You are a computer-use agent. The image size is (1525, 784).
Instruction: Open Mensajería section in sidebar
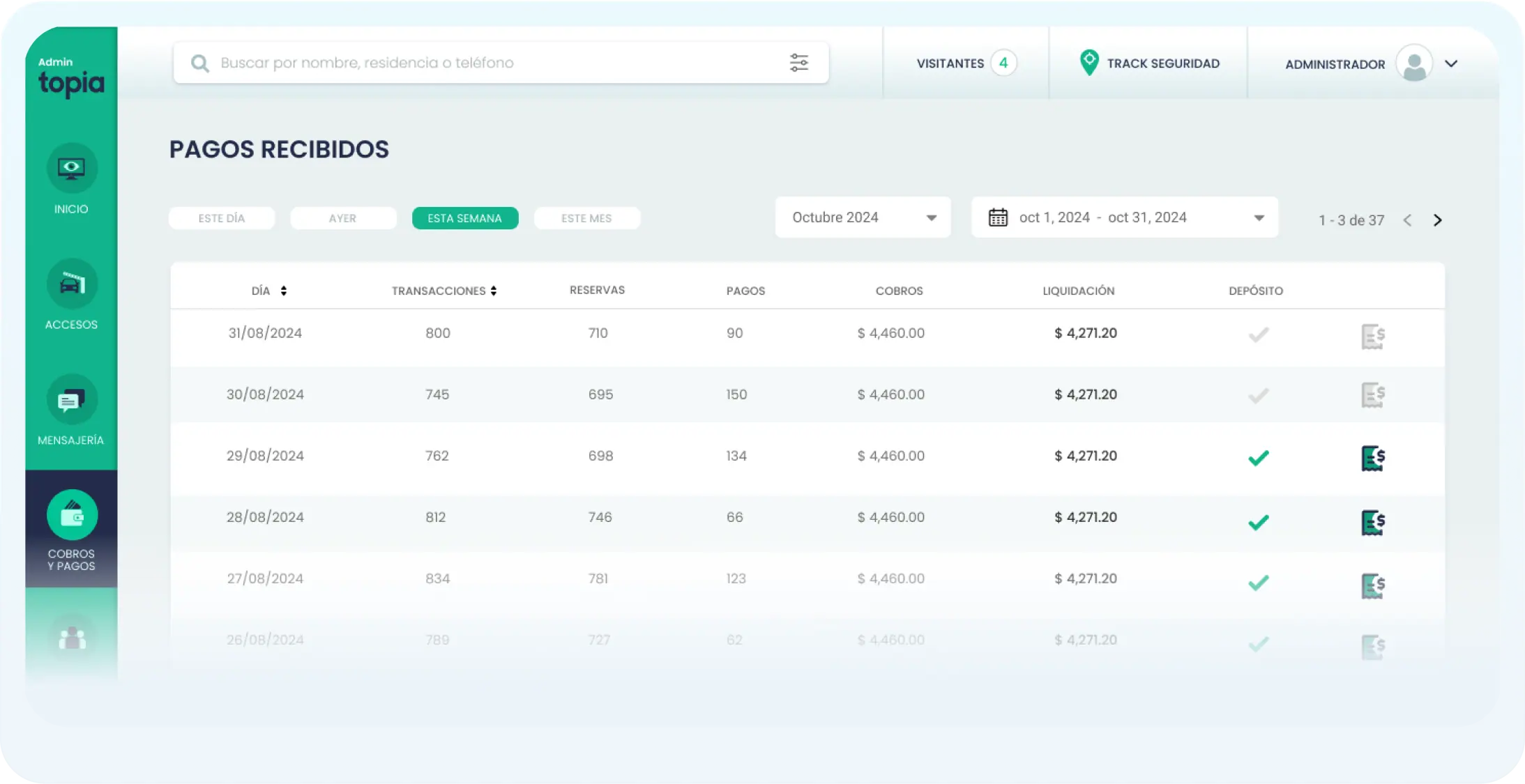[71, 410]
